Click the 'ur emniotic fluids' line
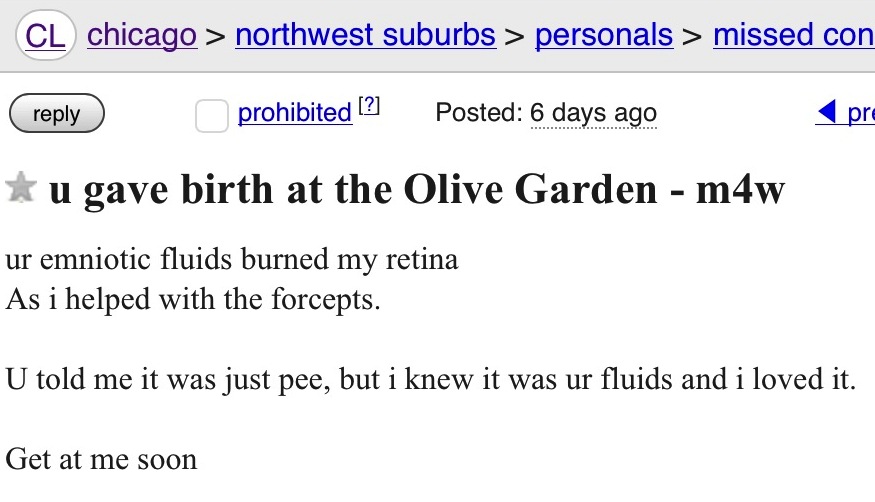This screenshot has height=502, width=875. 232,260
